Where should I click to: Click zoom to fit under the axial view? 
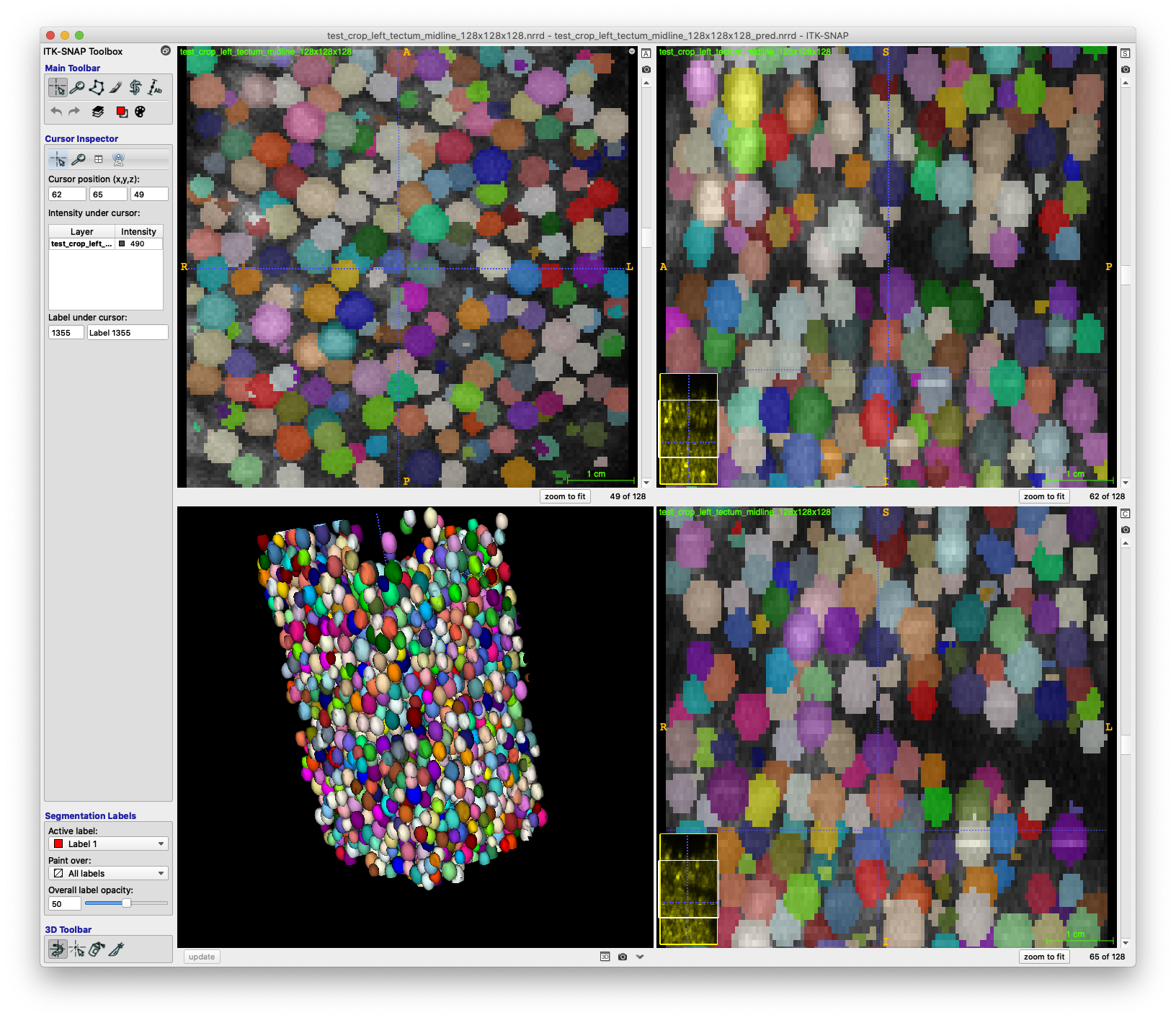click(565, 496)
